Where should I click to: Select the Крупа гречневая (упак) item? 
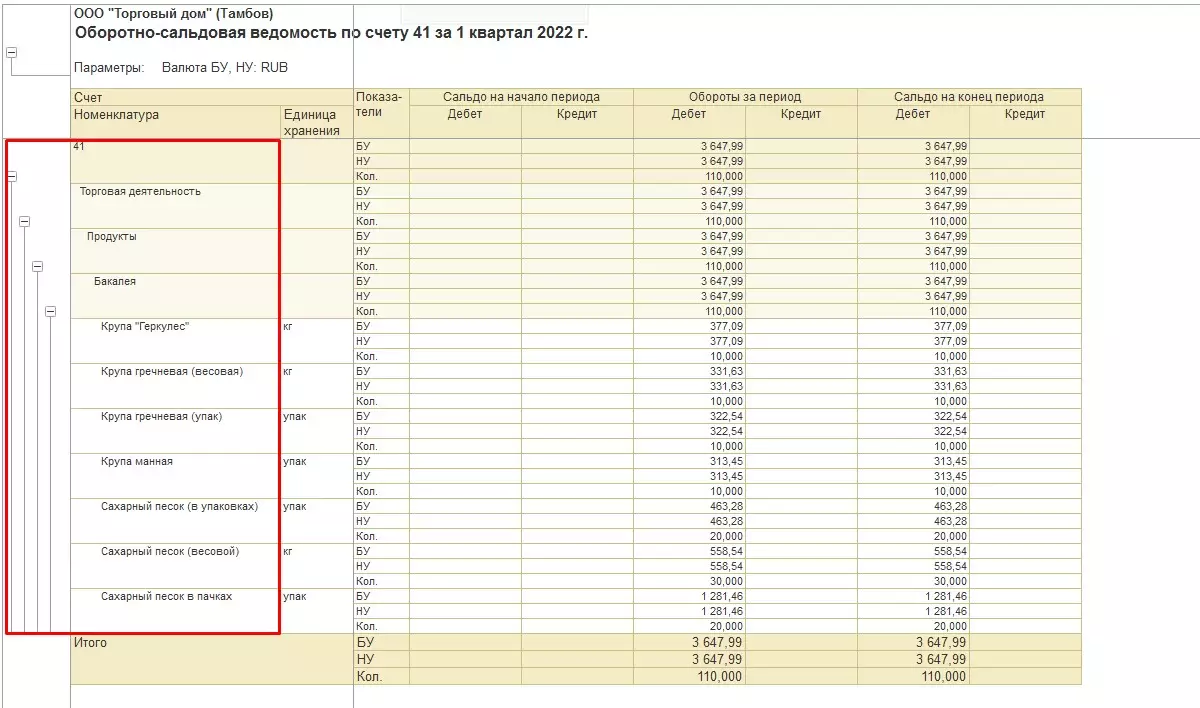161,416
